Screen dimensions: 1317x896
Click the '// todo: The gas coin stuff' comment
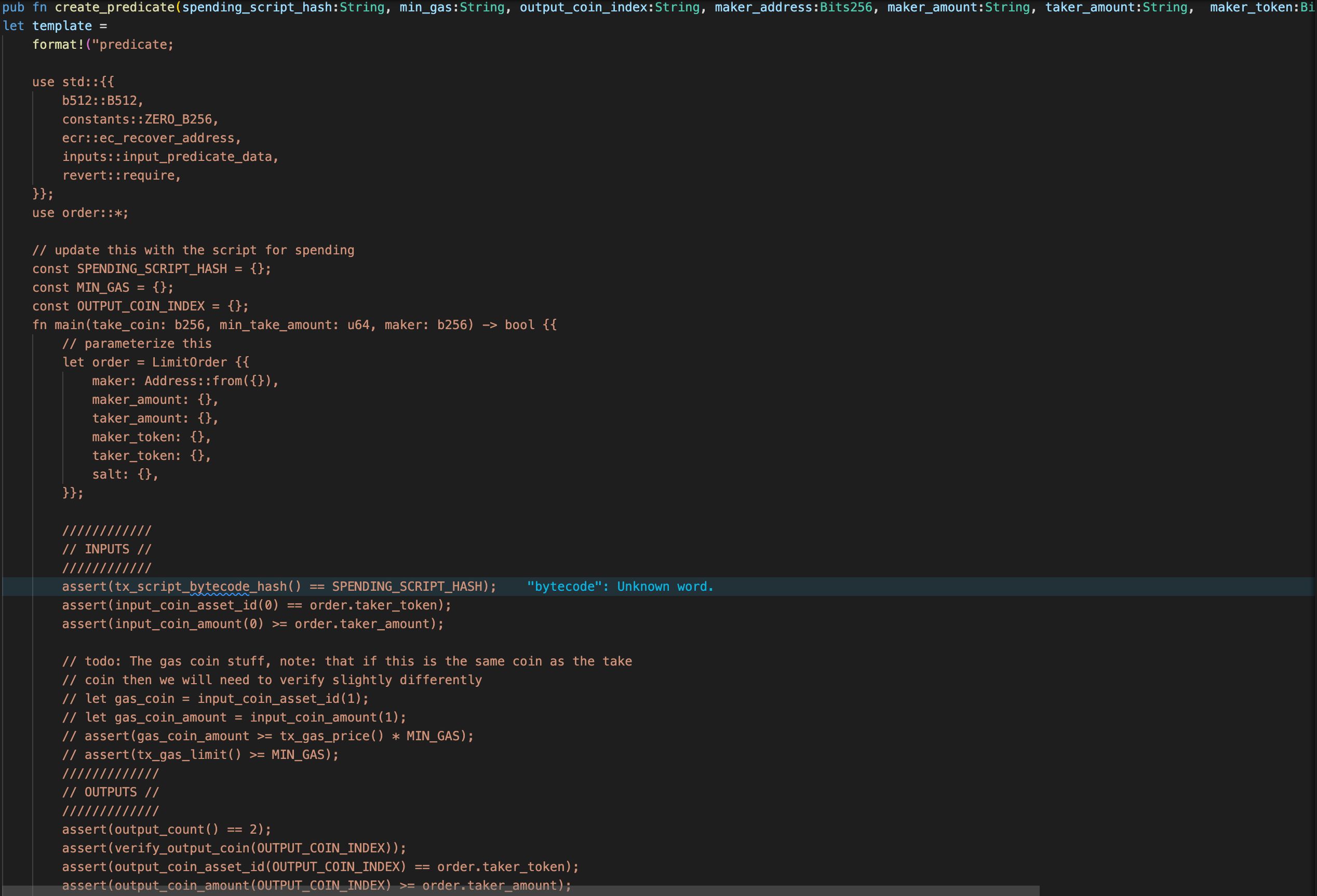pyautogui.click(x=347, y=661)
